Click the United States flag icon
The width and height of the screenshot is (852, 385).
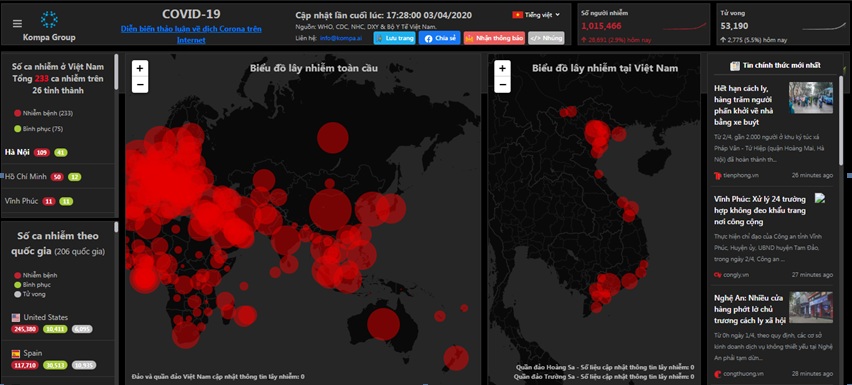(x=16, y=318)
